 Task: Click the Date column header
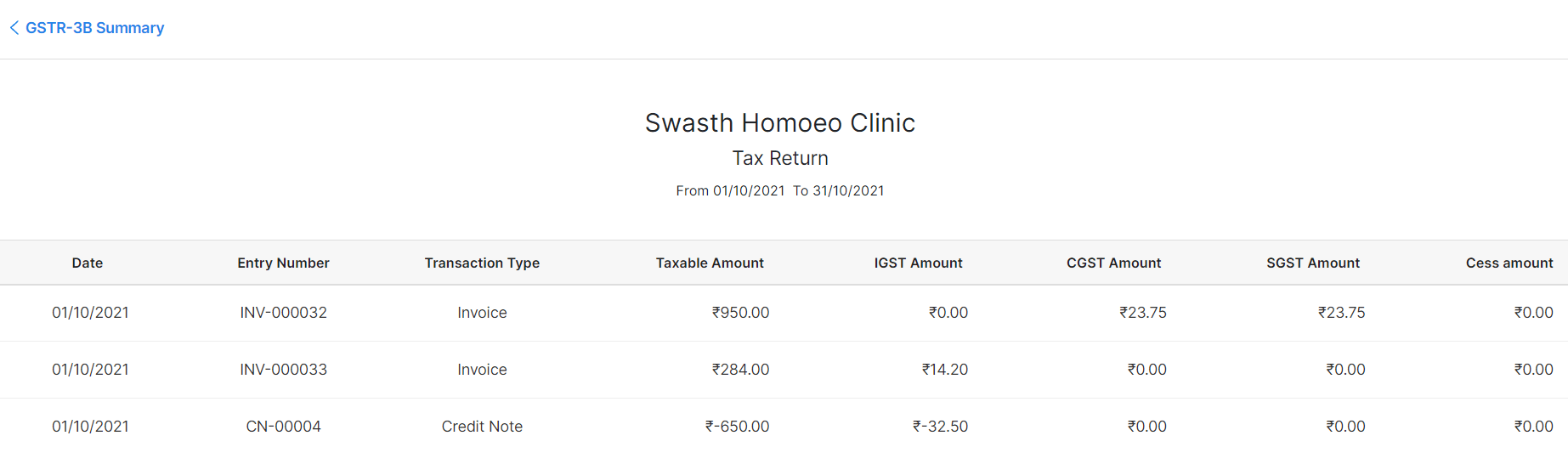pyautogui.click(x=88, y=263)
